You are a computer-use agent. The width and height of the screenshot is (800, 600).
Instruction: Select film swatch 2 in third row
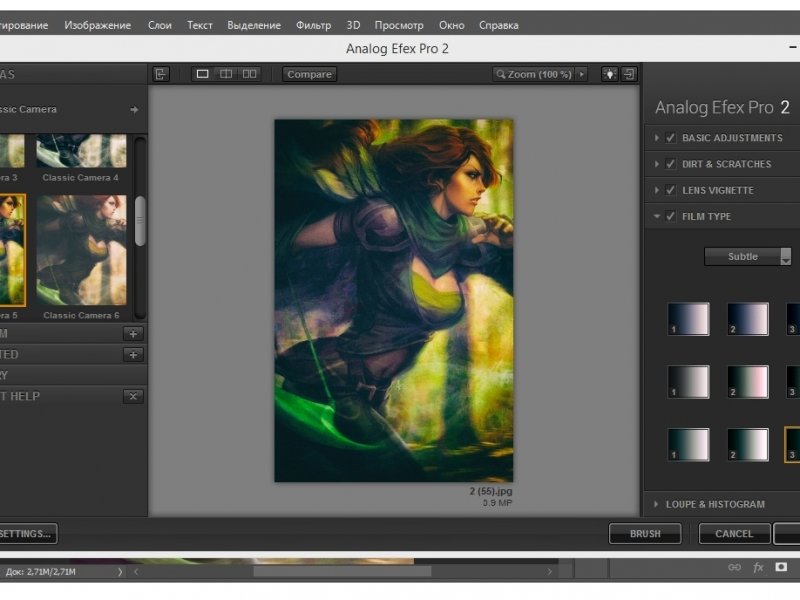[x=747, y=444]
